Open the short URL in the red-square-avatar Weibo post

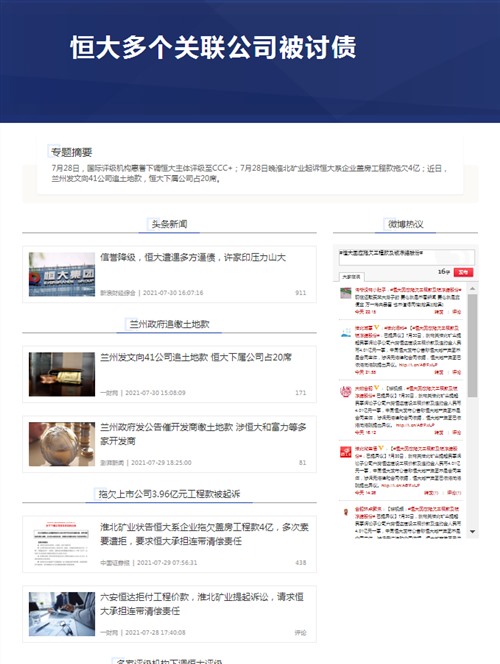tap(401, 485)
